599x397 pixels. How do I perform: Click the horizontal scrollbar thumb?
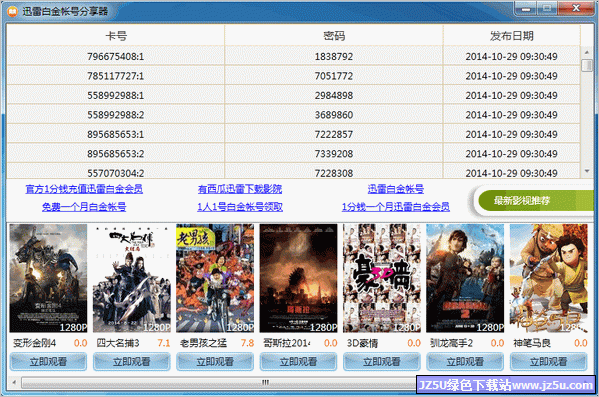click(x=265, y=382)
